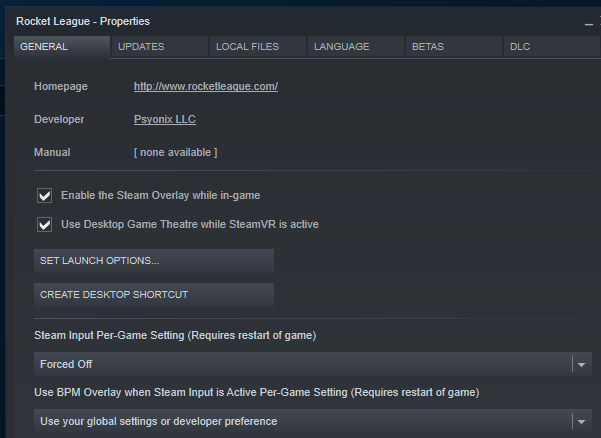This screenshot has height=438, width=601.
Task: Click the 'Manual' label
Action: click(x=52, y=153)
